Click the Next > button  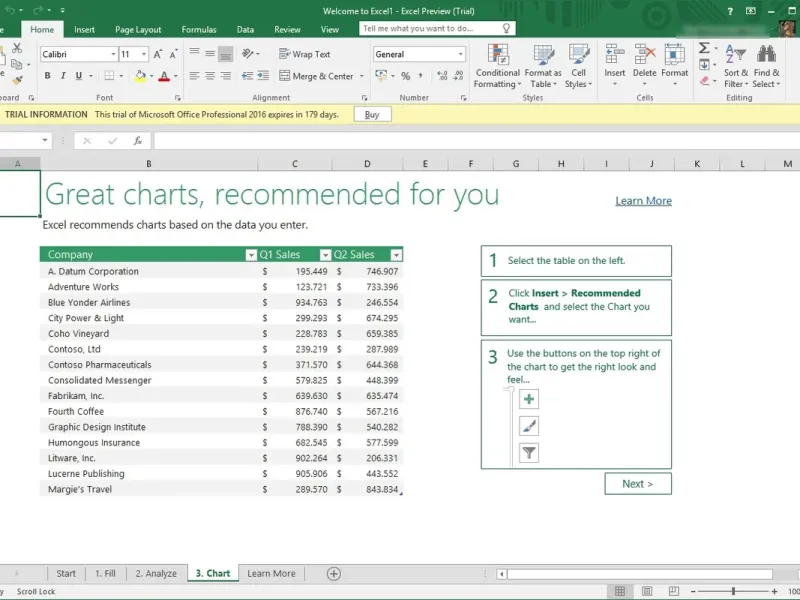coord(637,484)
